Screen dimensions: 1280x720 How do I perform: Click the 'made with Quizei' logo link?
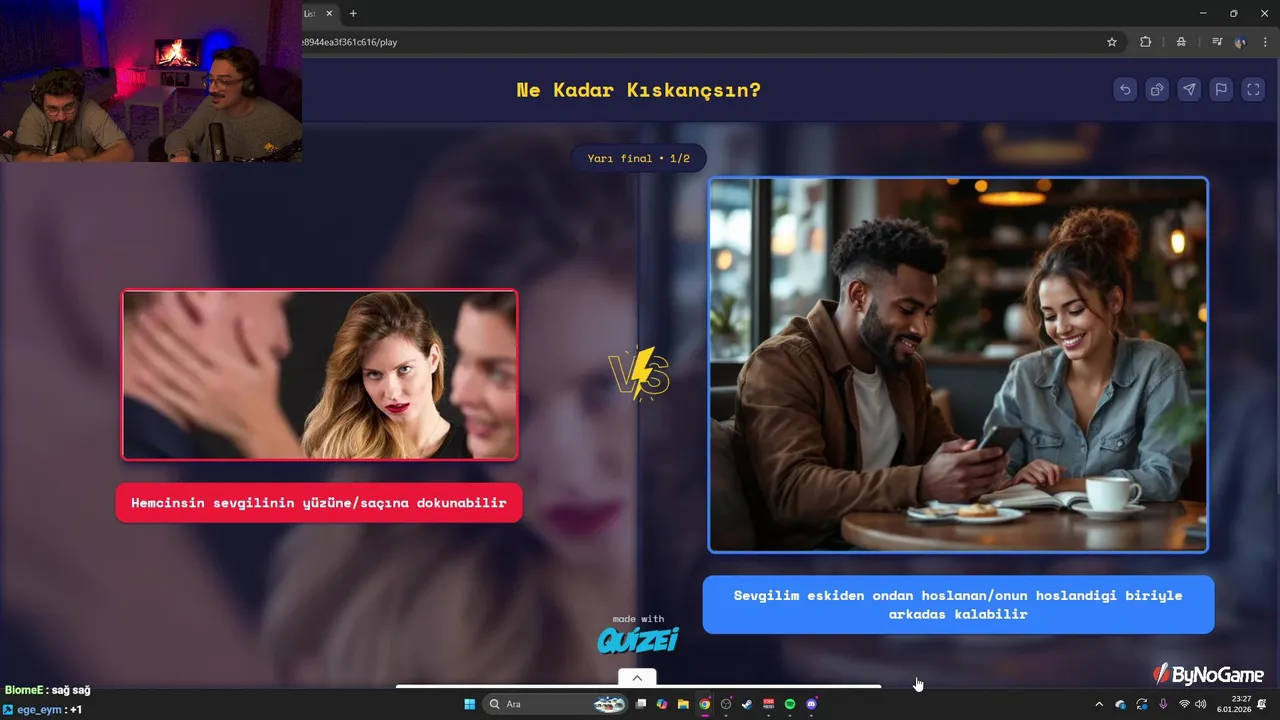click(638, 634)
